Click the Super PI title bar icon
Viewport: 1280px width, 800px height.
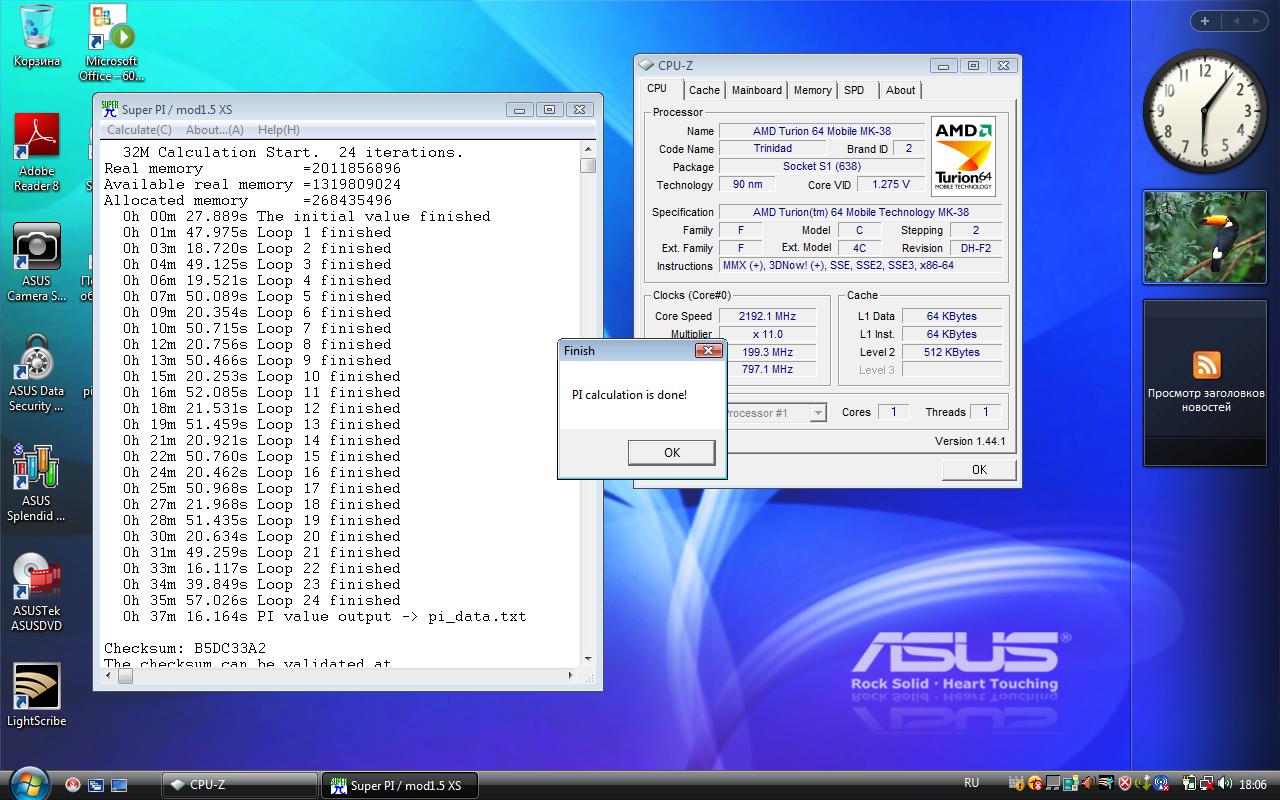(110, 110)
